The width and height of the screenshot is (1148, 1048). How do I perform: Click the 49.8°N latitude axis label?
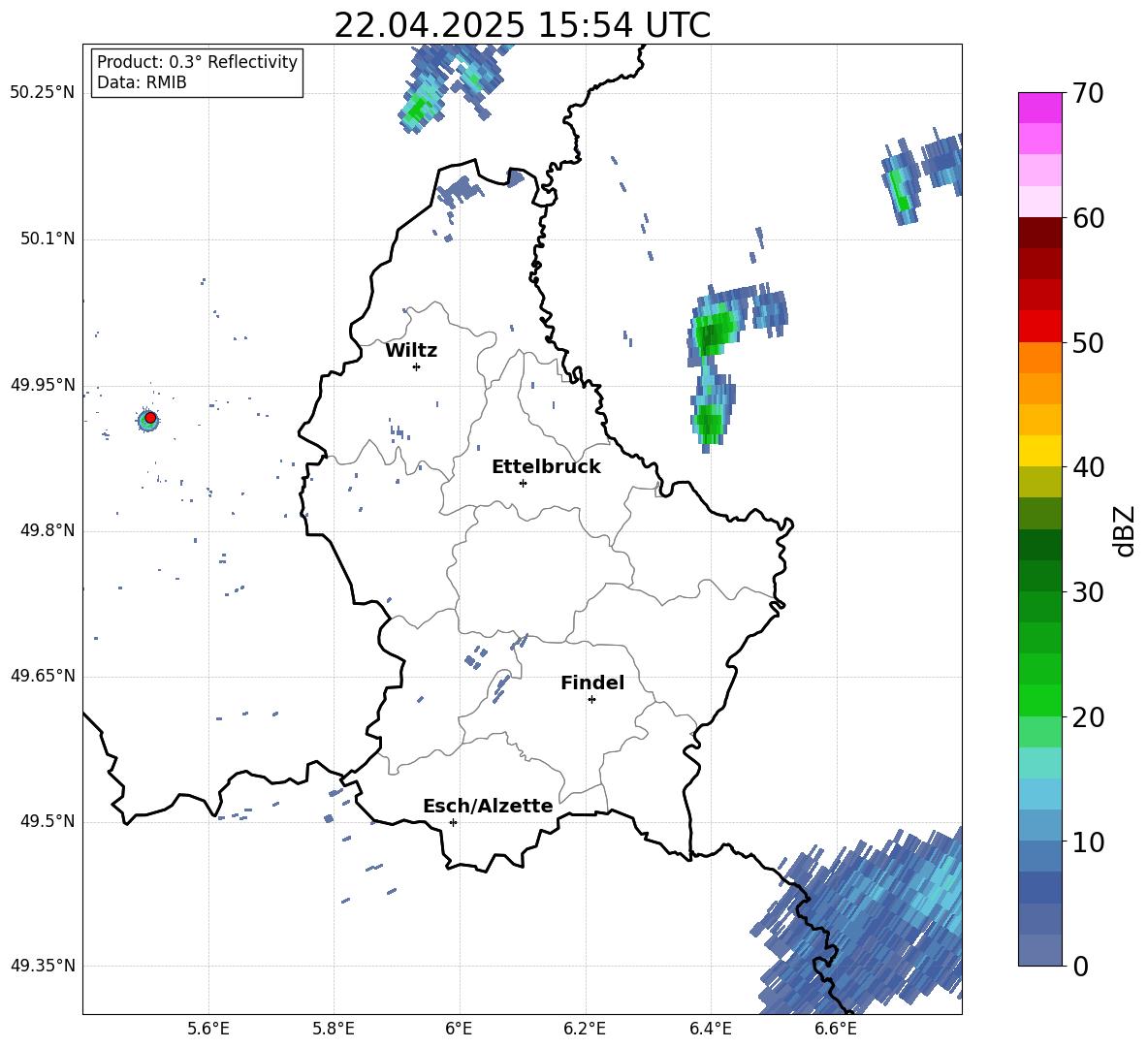pyautogui.click(x=47, y=530)
